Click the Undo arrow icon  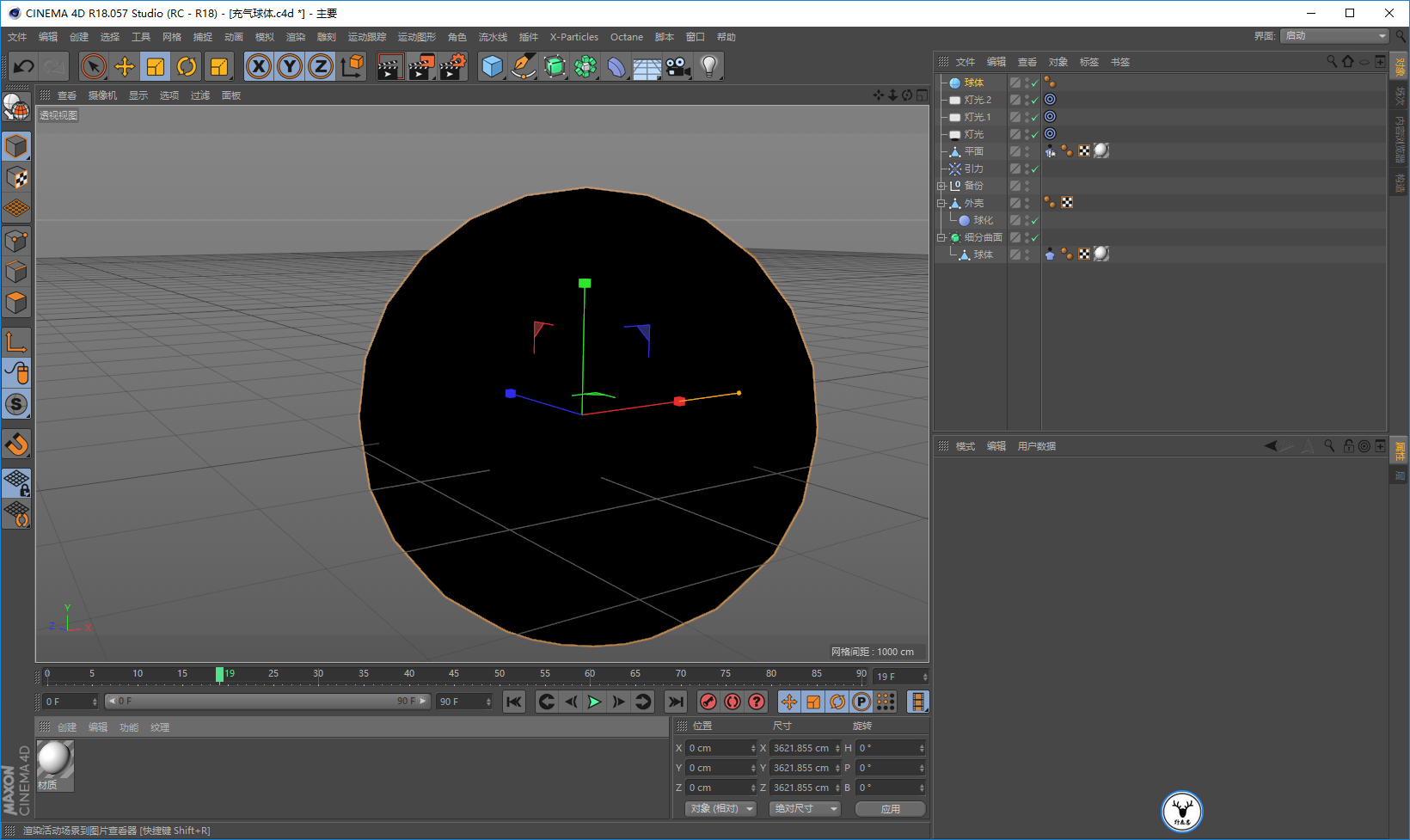point(23,66)
